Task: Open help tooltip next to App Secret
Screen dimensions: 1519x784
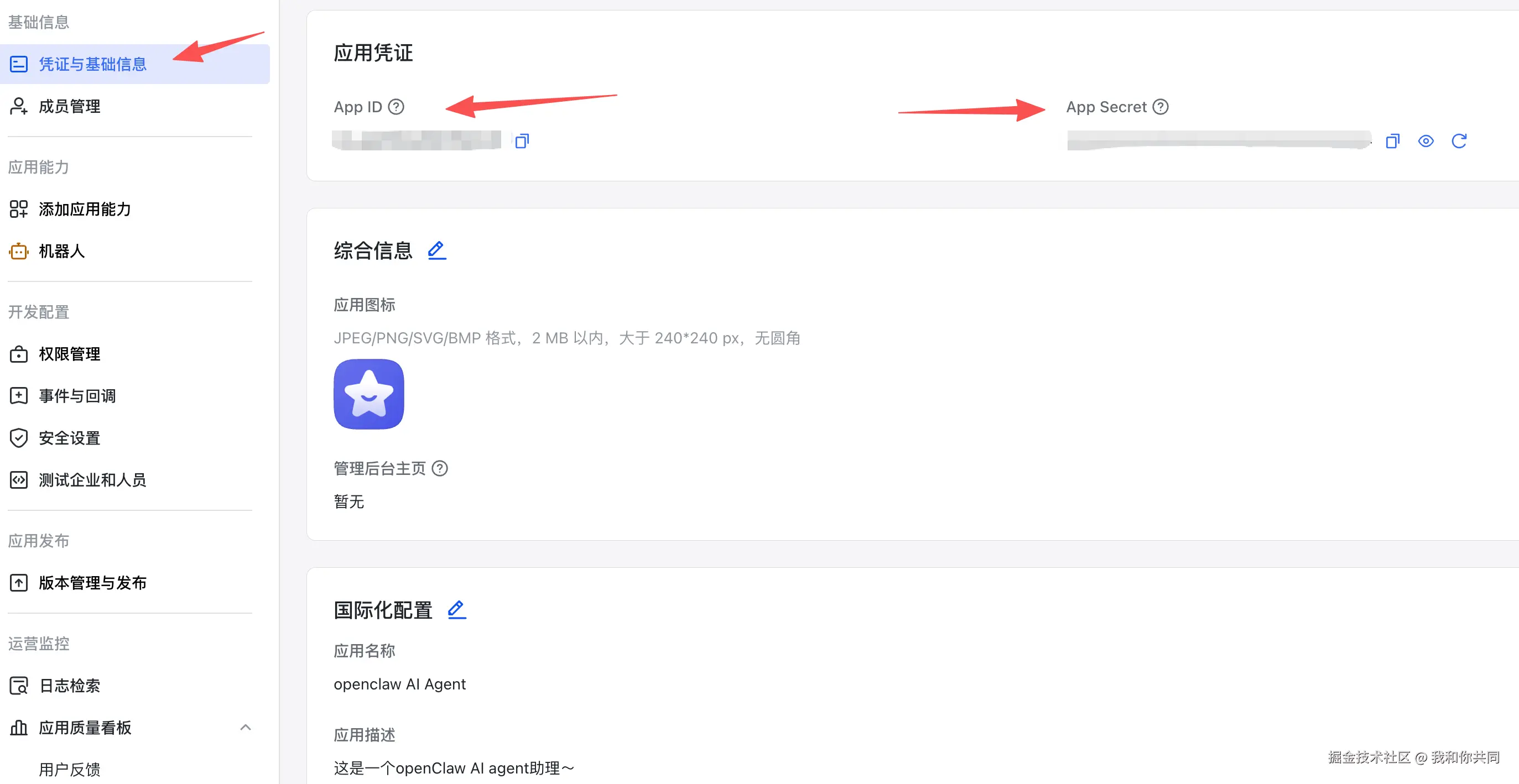Action: point(1161,107)
